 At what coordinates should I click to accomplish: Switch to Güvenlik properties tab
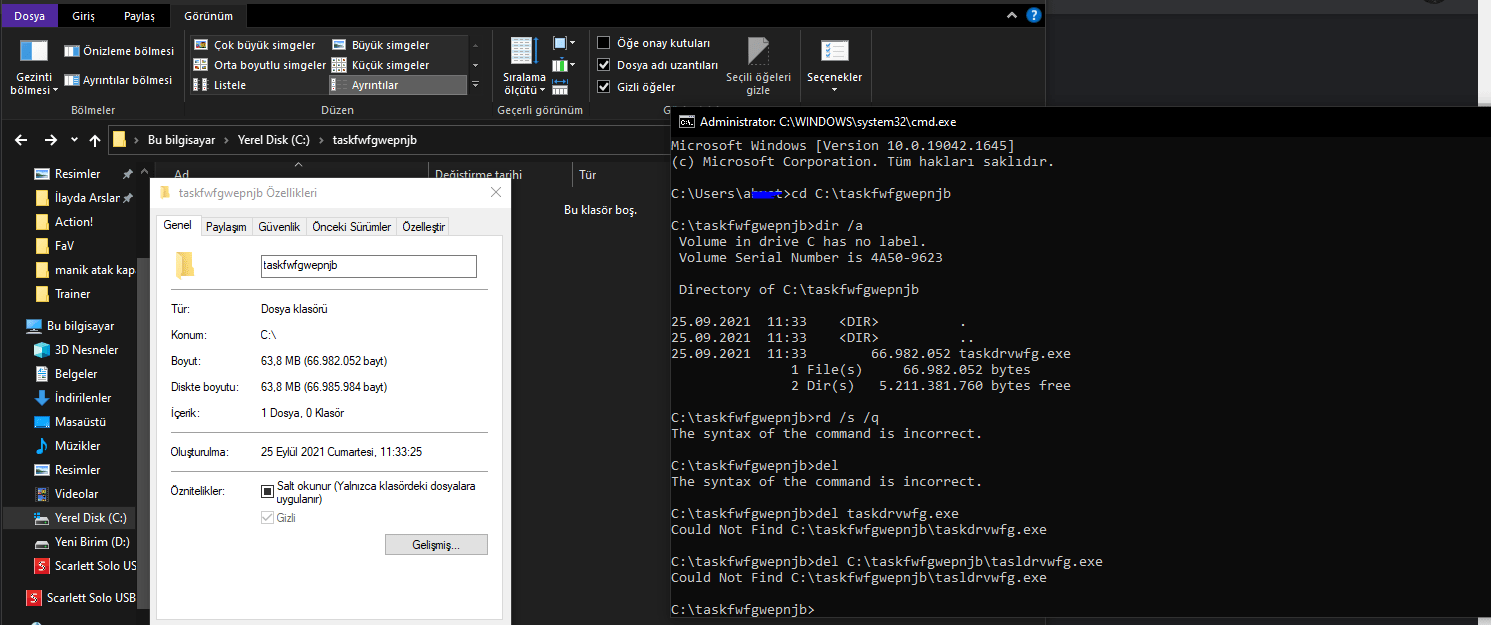pos(279,227)
